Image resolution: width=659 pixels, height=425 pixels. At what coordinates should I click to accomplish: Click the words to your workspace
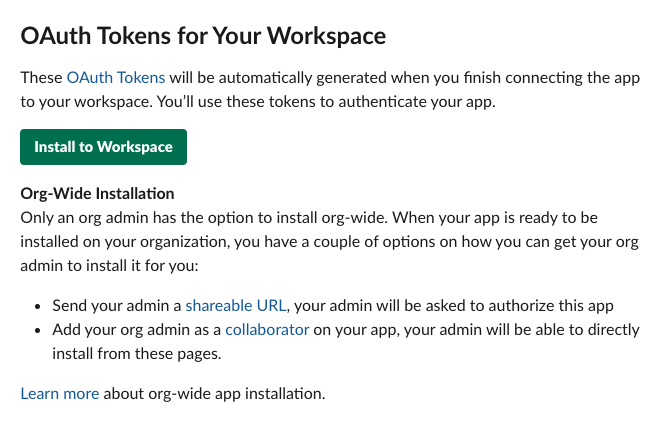click(x=86, y=102)
